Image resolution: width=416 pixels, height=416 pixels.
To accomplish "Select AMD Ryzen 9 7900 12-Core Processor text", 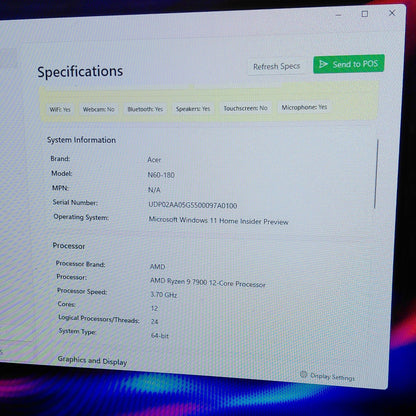I will (208, 282).
